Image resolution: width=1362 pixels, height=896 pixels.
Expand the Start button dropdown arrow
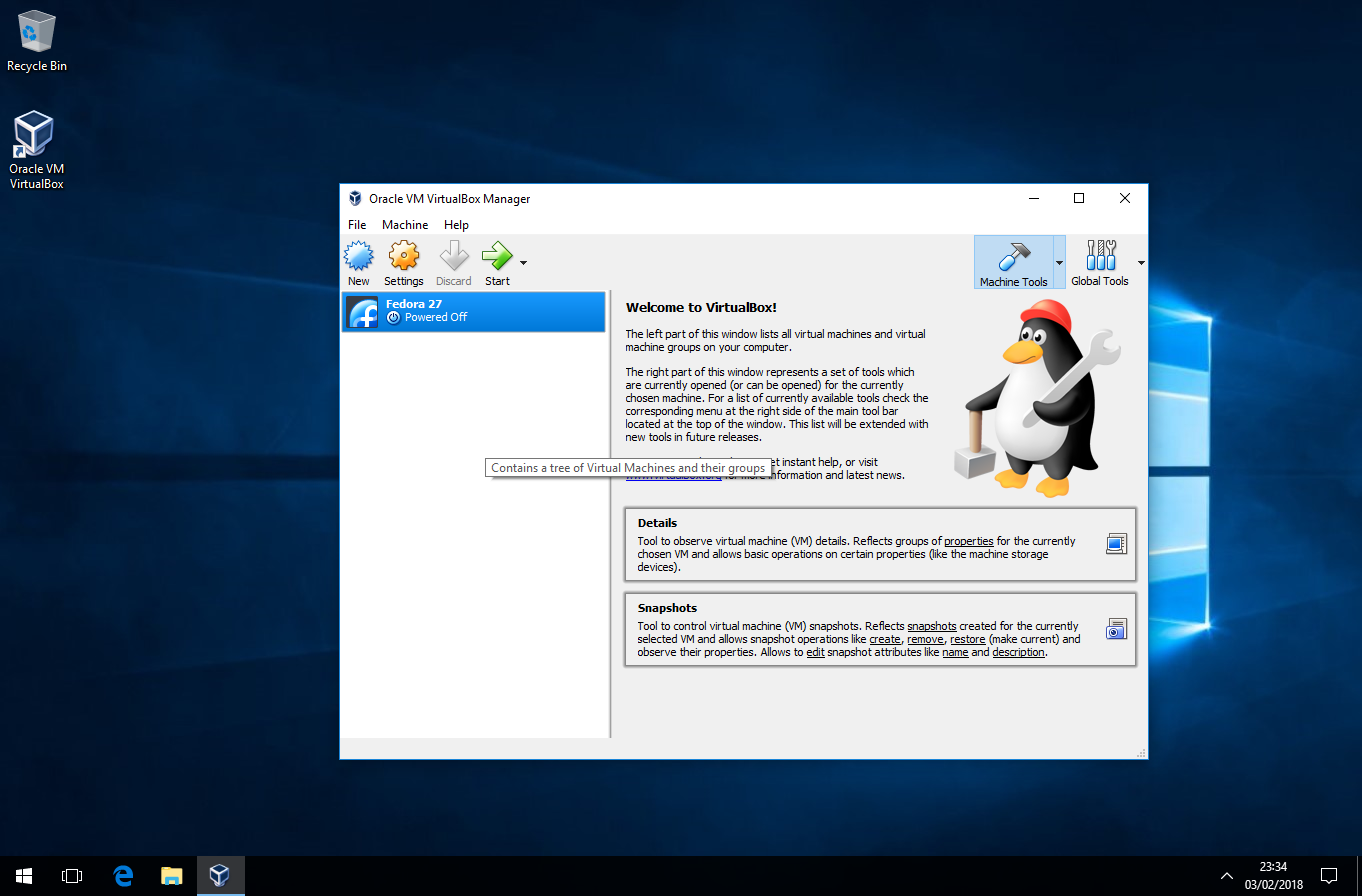(x=523, y=263)
